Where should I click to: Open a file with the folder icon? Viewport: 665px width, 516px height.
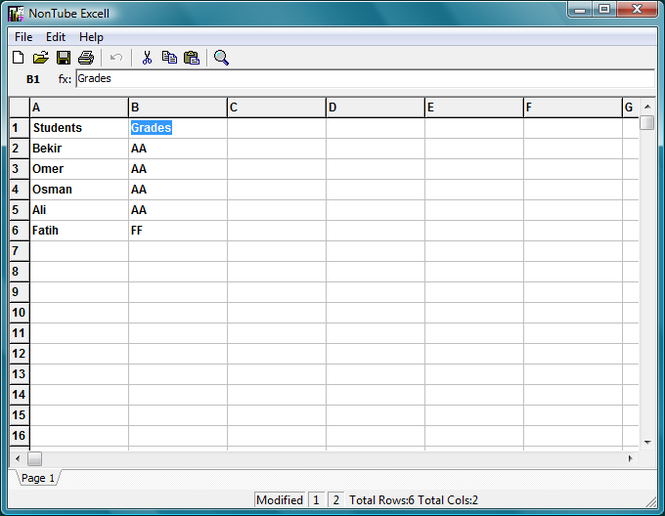click(41, 58)
